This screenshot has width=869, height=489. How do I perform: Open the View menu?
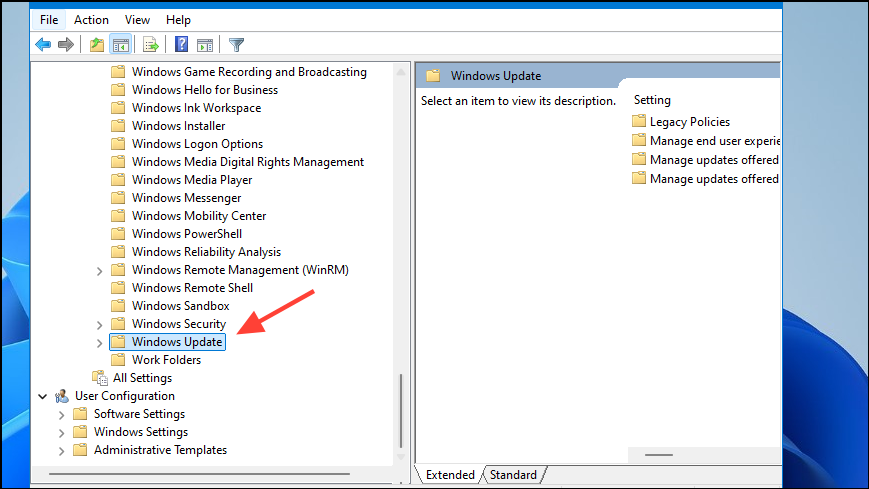[x=138, y=20]
